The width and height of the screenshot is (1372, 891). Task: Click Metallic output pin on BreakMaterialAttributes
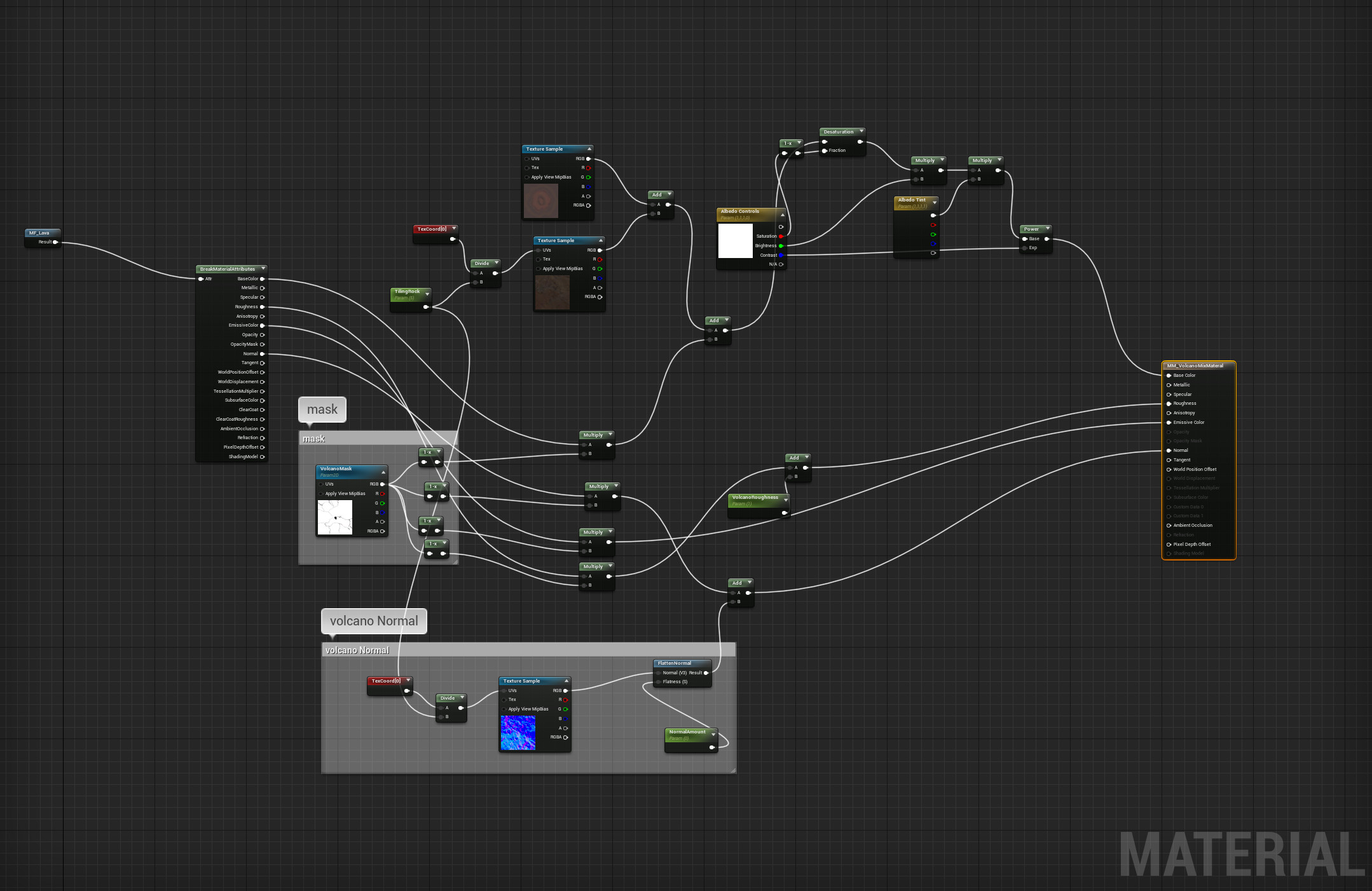coord(262,288)
